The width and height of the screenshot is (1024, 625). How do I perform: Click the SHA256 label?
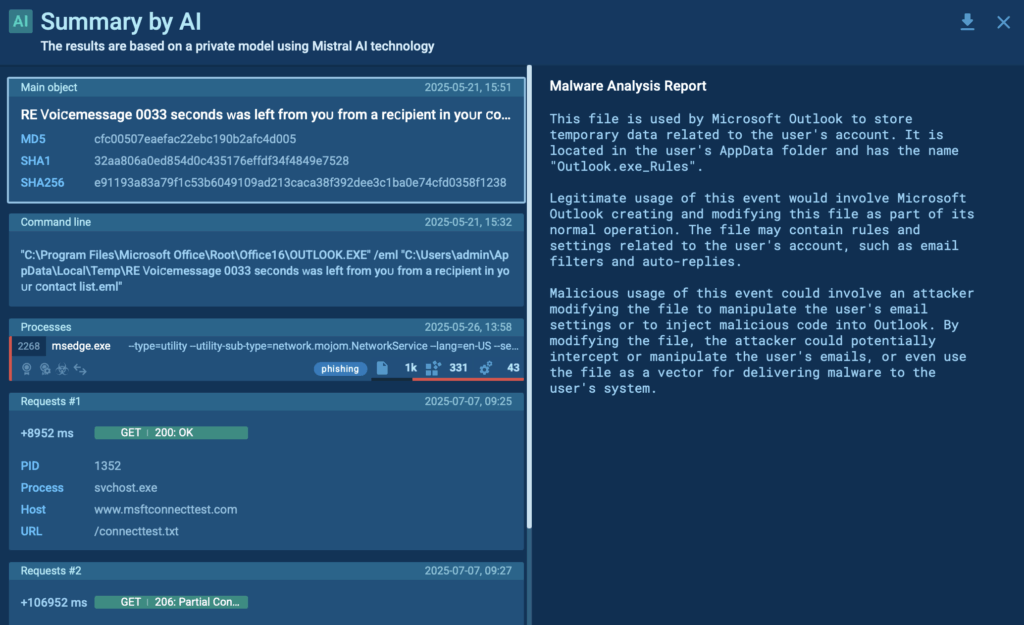(42, 183)
